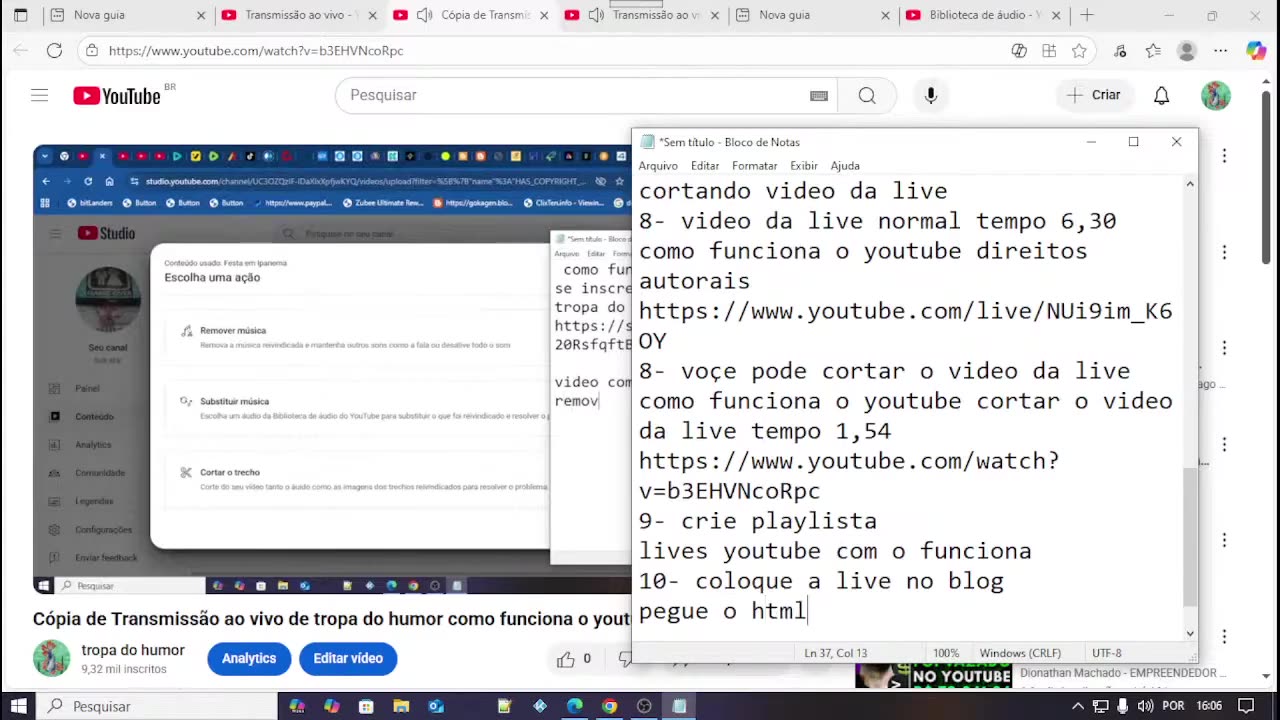Switch to Cópia de Transmissão tab

pyautogui.click(x=472, y=15)
